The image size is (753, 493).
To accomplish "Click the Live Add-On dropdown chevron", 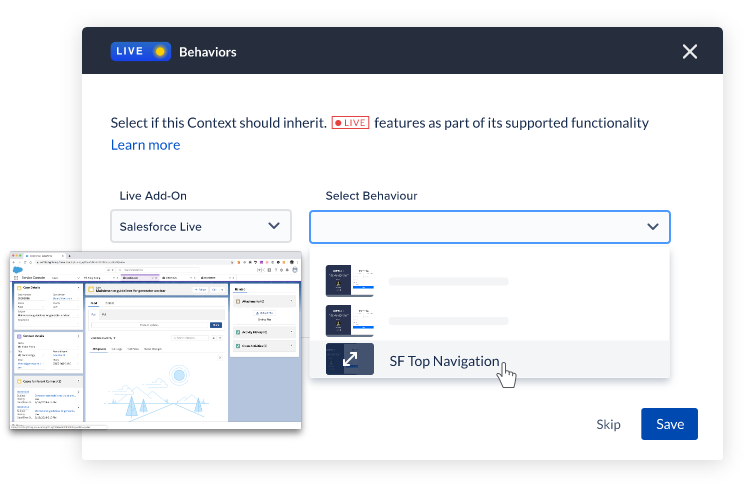I will [274, 227].
